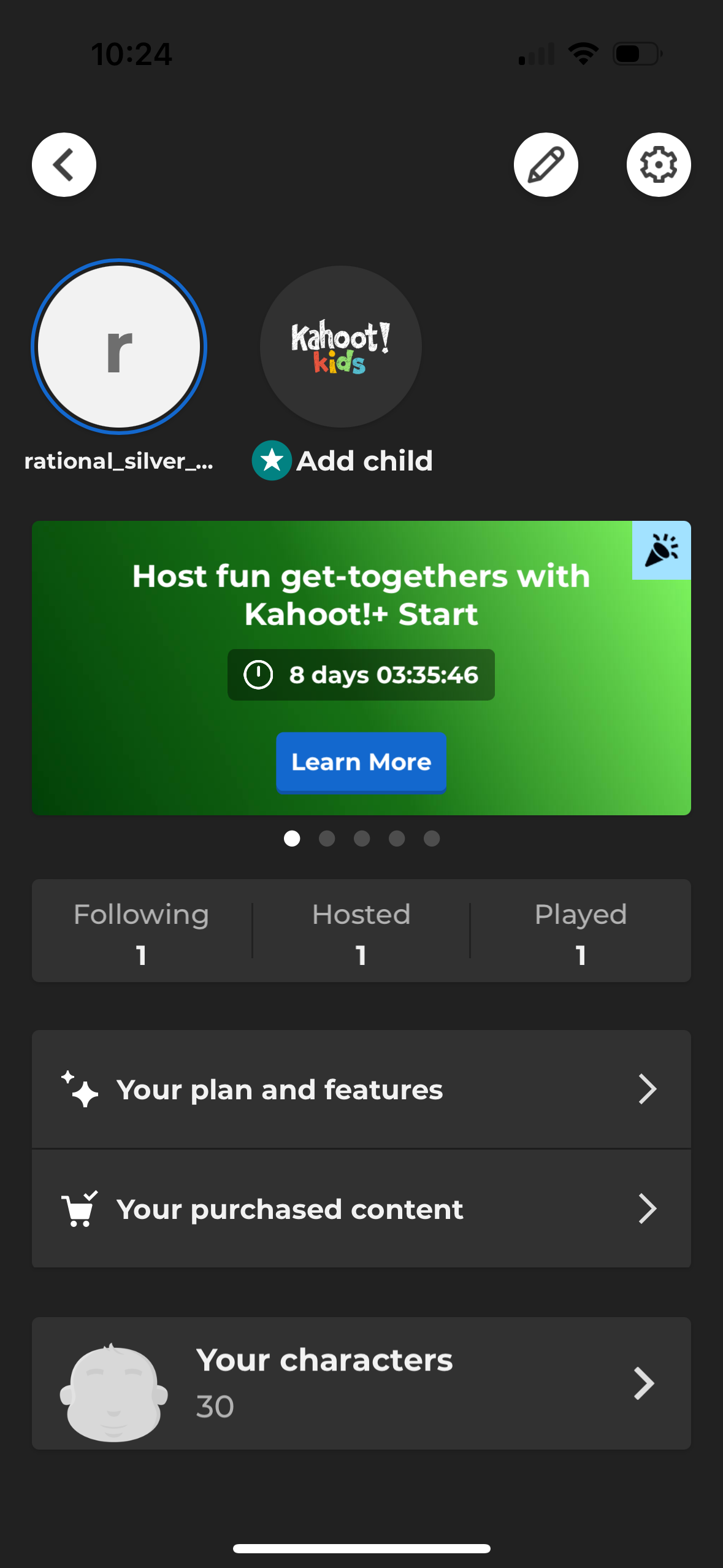
Task: Tap the teal star Add child icon
Action: coord(272,461)
